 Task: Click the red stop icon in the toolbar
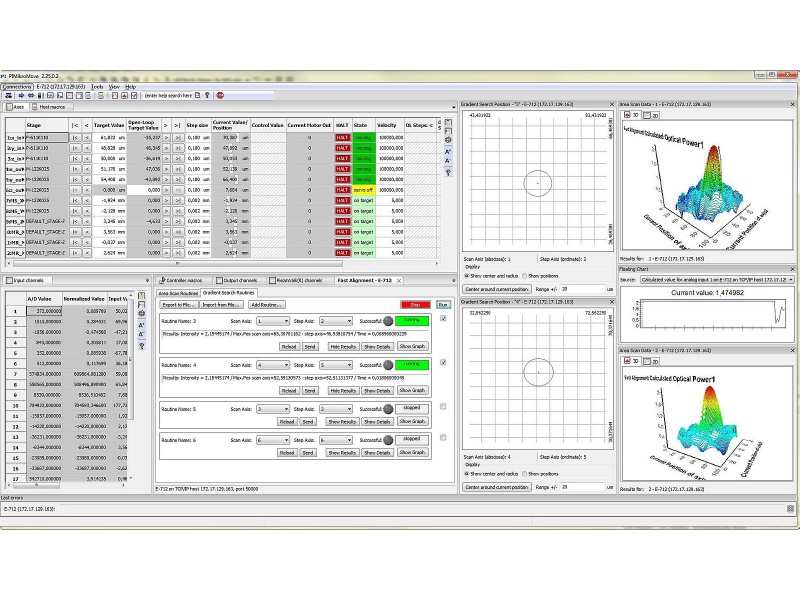click(220, 95)
